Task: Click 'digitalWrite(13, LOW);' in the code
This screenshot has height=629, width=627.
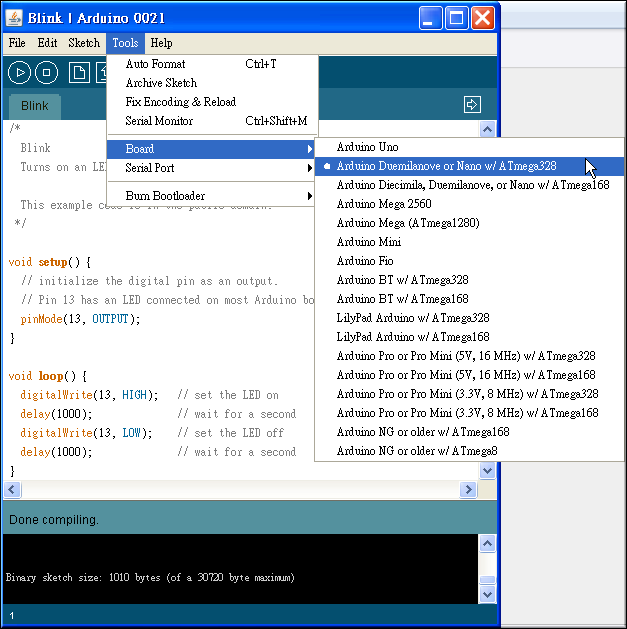Action: coord(86,433)
